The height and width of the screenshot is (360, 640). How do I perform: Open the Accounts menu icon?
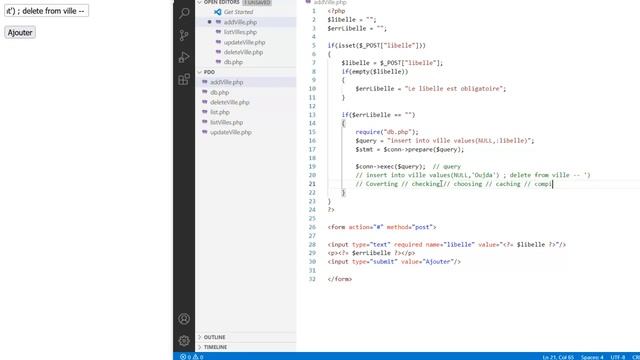[x=184, y=319]
